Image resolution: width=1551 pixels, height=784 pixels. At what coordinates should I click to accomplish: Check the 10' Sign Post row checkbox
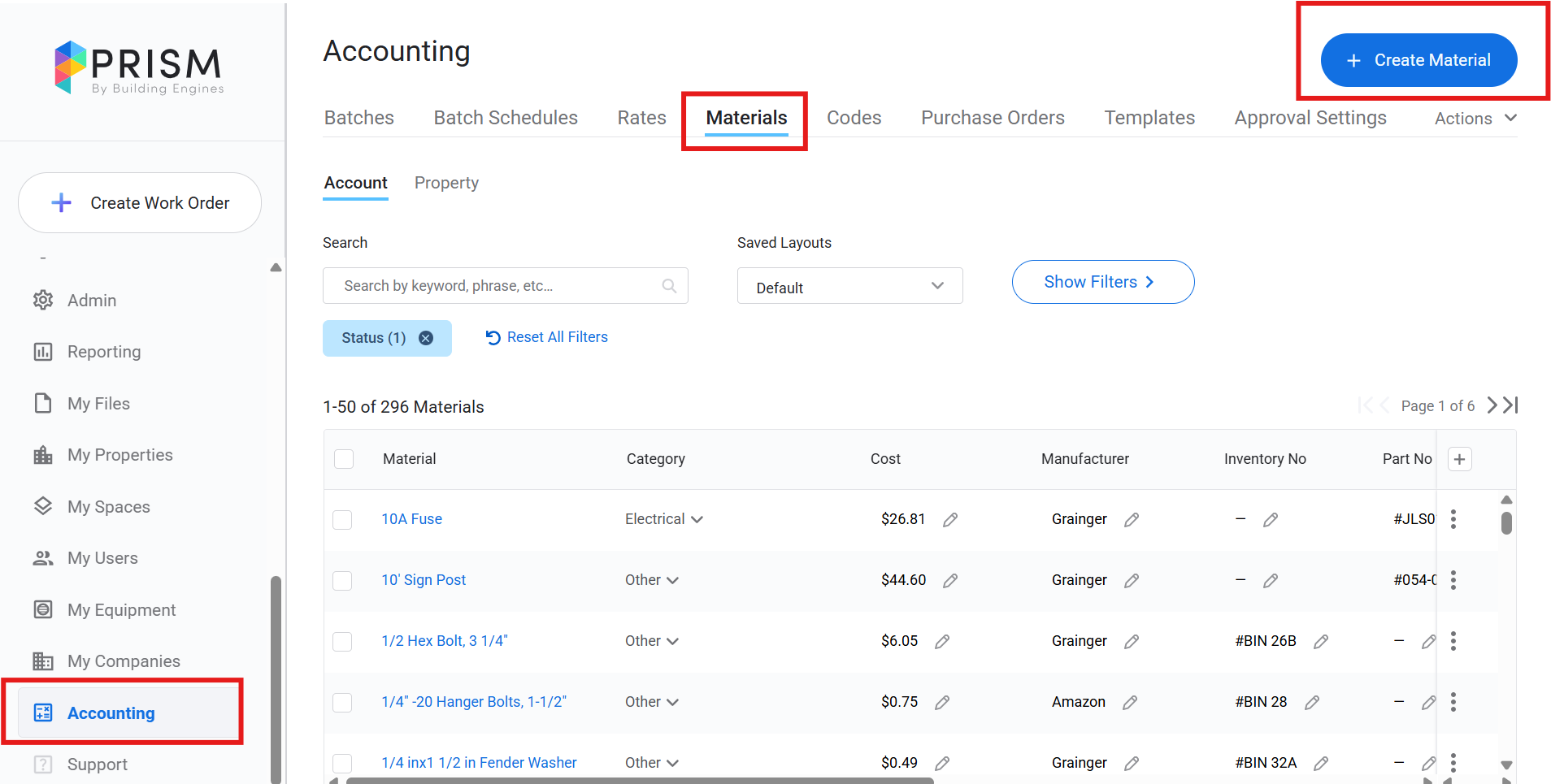pos(342,581)
